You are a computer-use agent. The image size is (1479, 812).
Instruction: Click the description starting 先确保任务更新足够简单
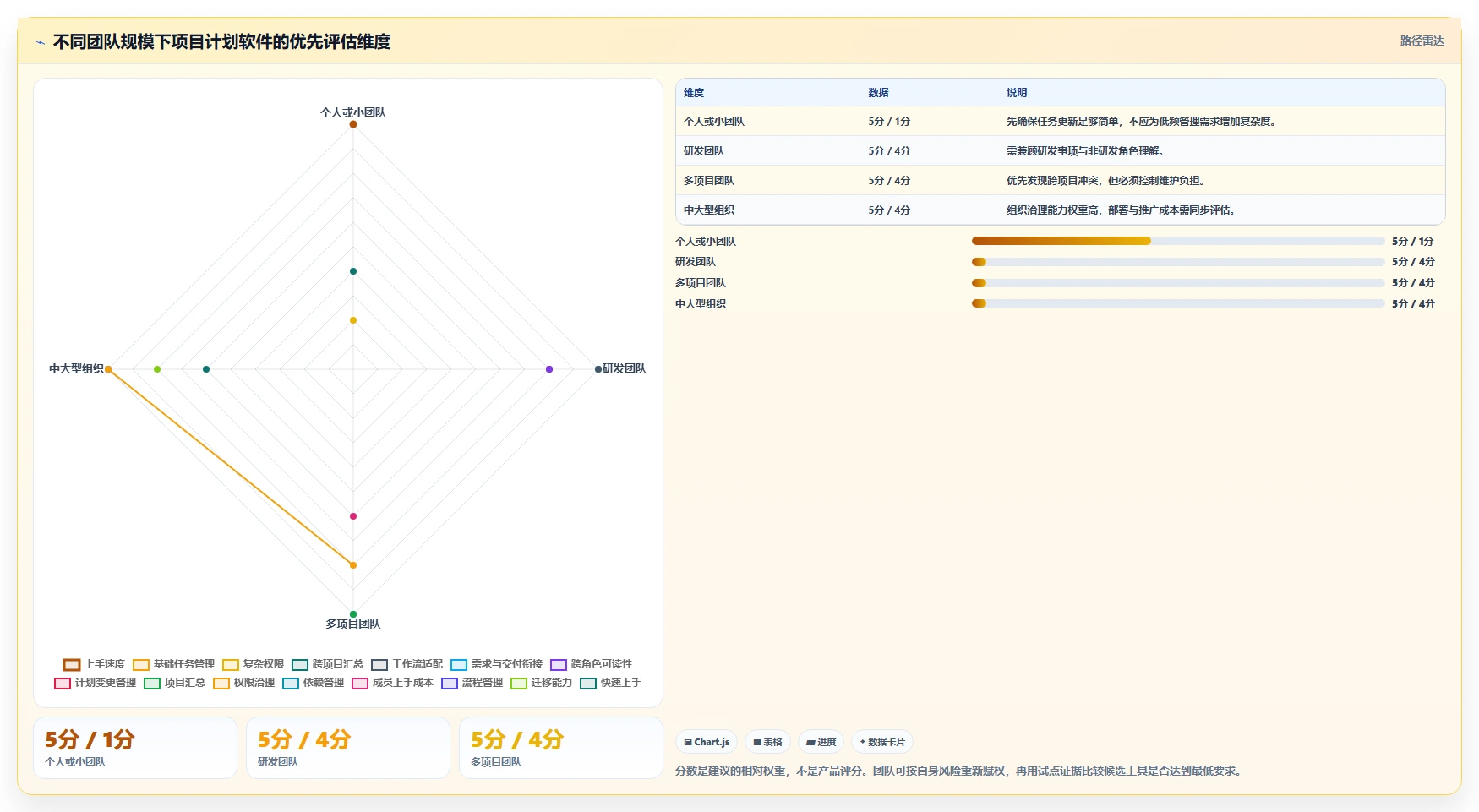coord(1143,122)
